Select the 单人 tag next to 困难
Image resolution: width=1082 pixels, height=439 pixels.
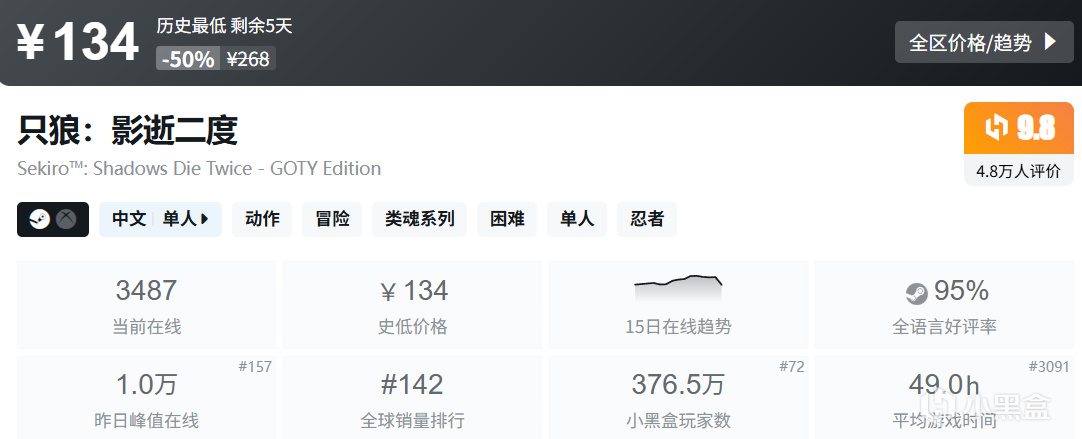[x=577, y=220]
